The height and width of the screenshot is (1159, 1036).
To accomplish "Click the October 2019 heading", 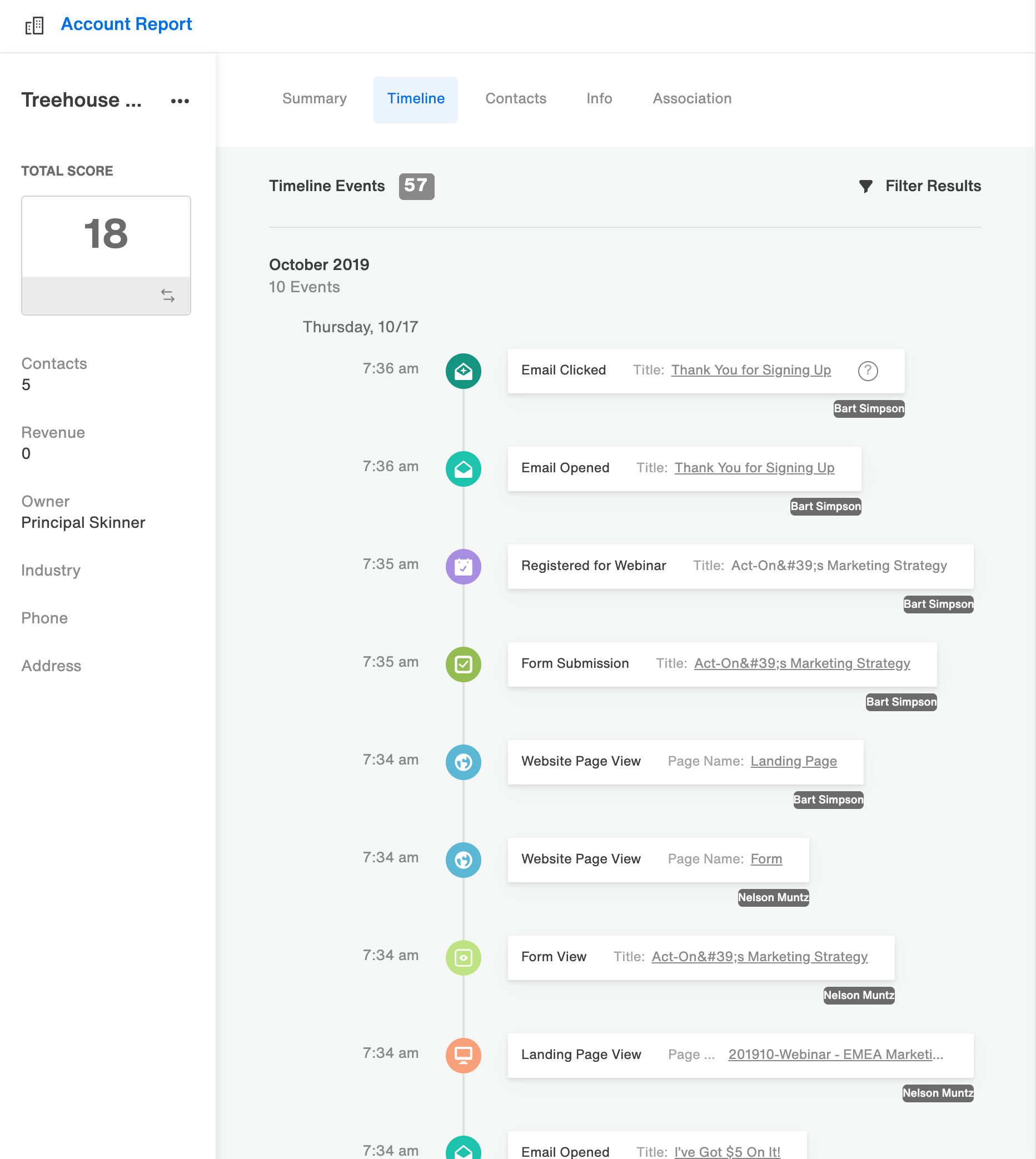I will (x=319, y=264).
